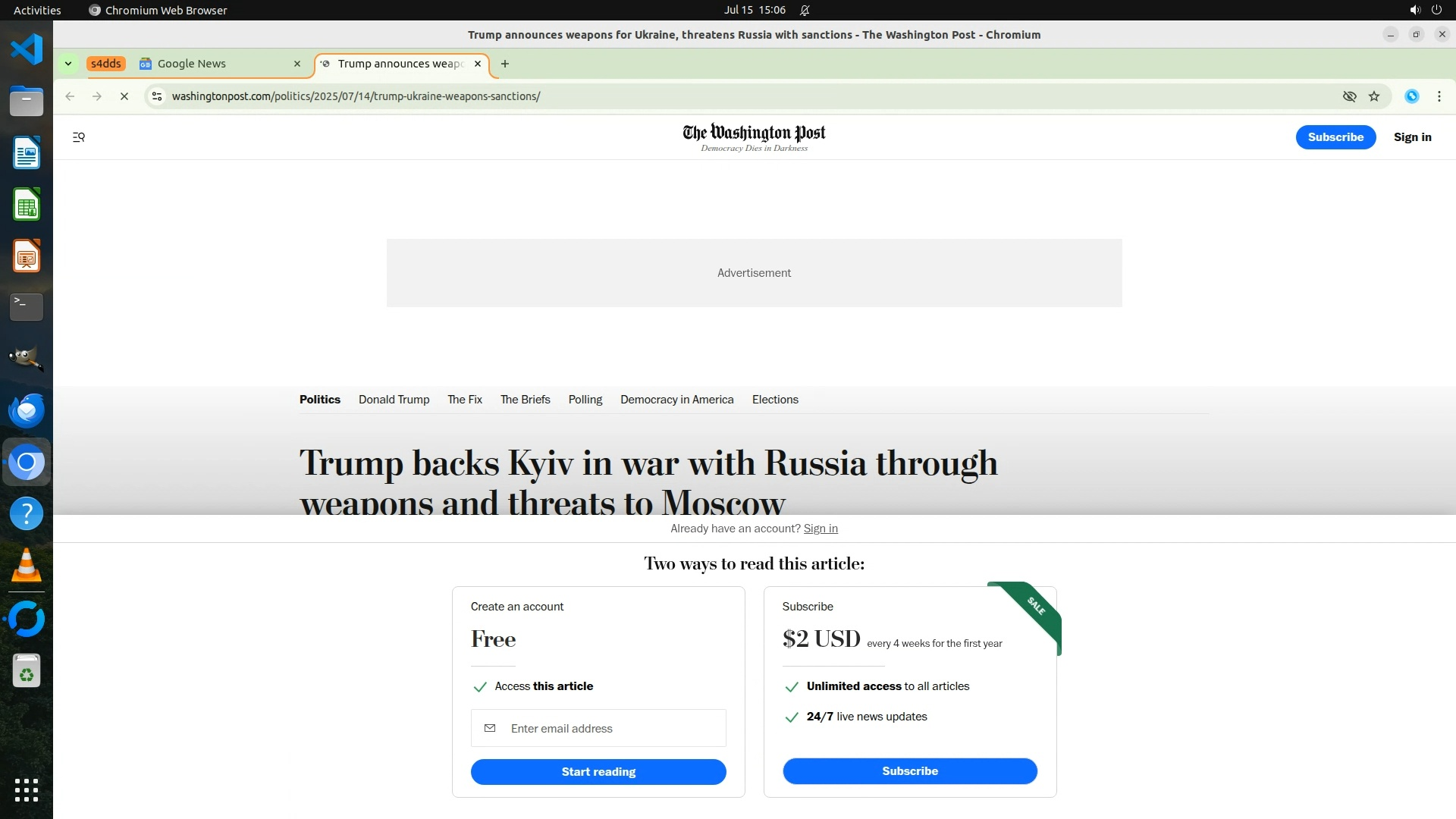Open the hamburger search menu icon
Viewport: 1456px width, 819px height.
click(x=79, y=137)
